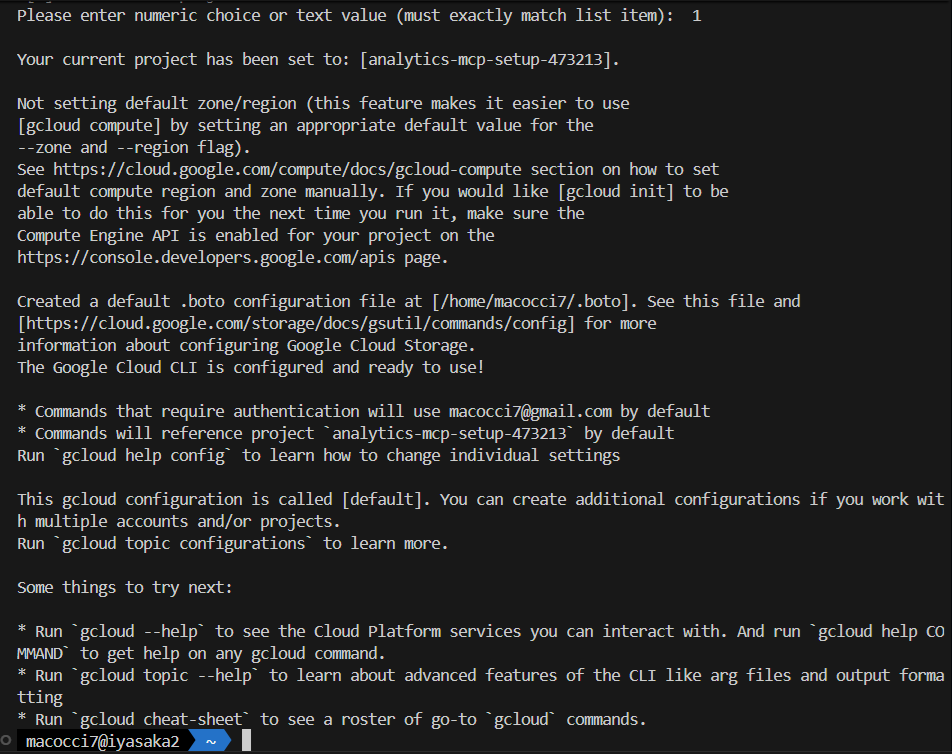The height and width of the screenshot is (754, 952).
Task: Click the macocci7@iyasaka2 prompt segment
Action: pos(103,741)
